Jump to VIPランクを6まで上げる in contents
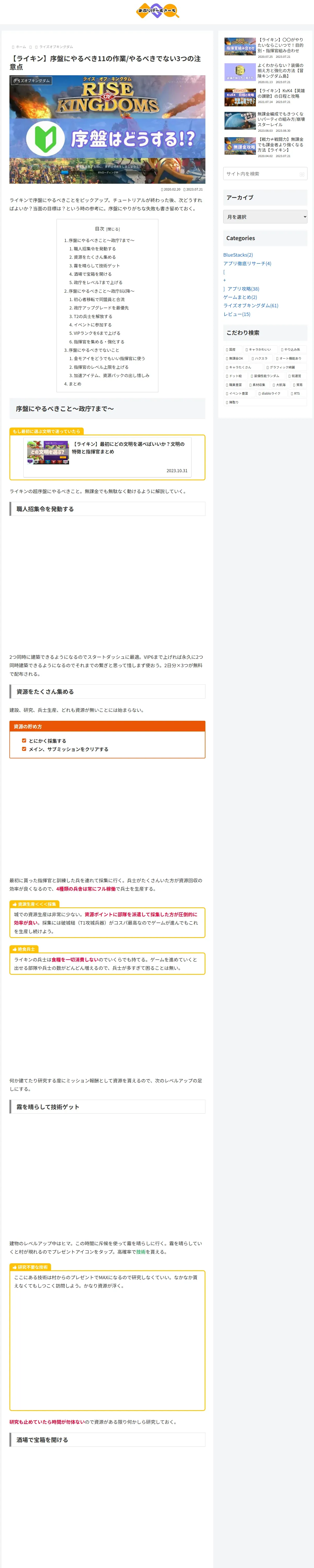The width and height of the screenshot is (314, 1568). tap(97, 333)
